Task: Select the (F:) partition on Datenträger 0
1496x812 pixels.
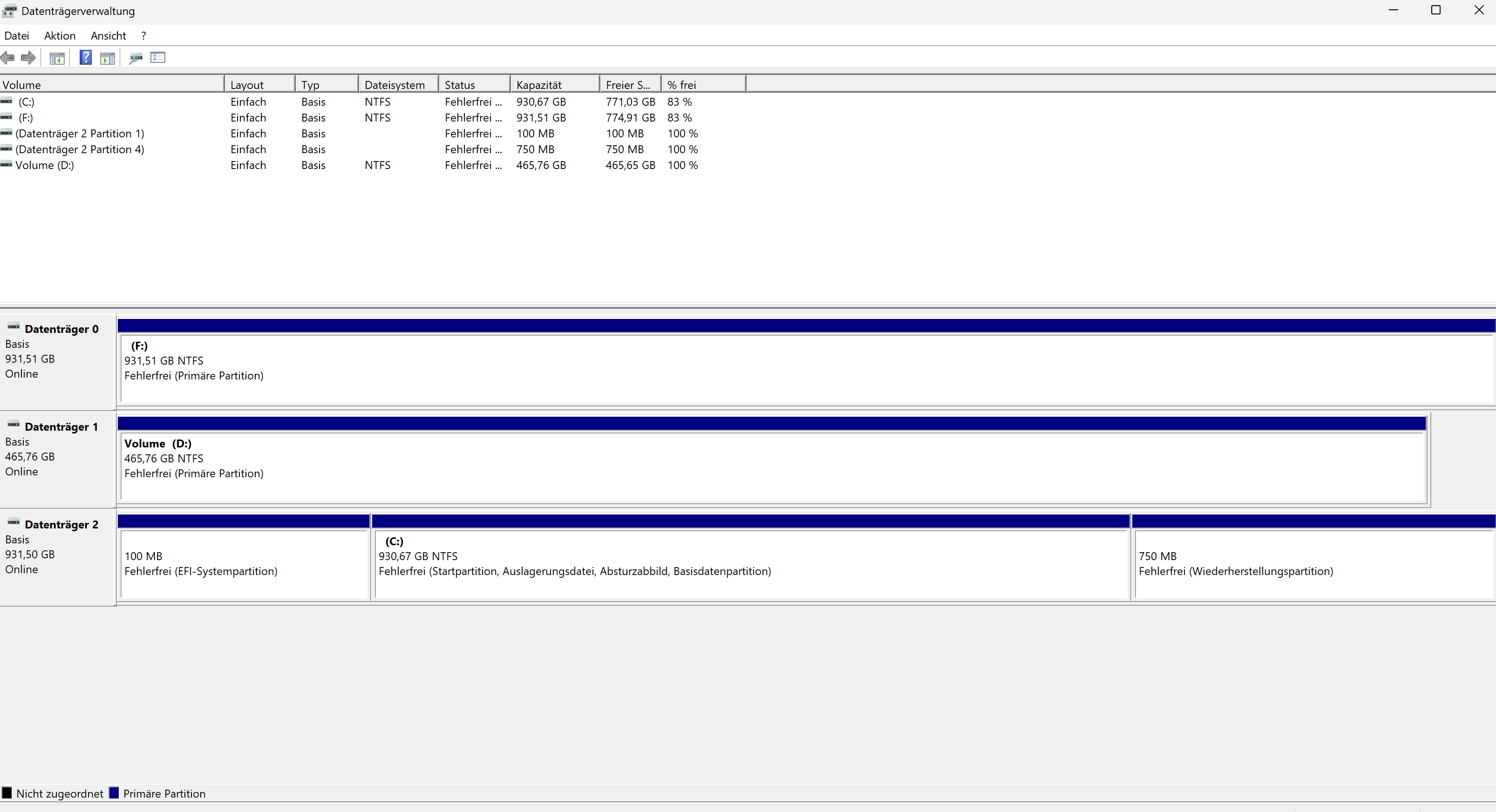Action: tap(806, 369)
